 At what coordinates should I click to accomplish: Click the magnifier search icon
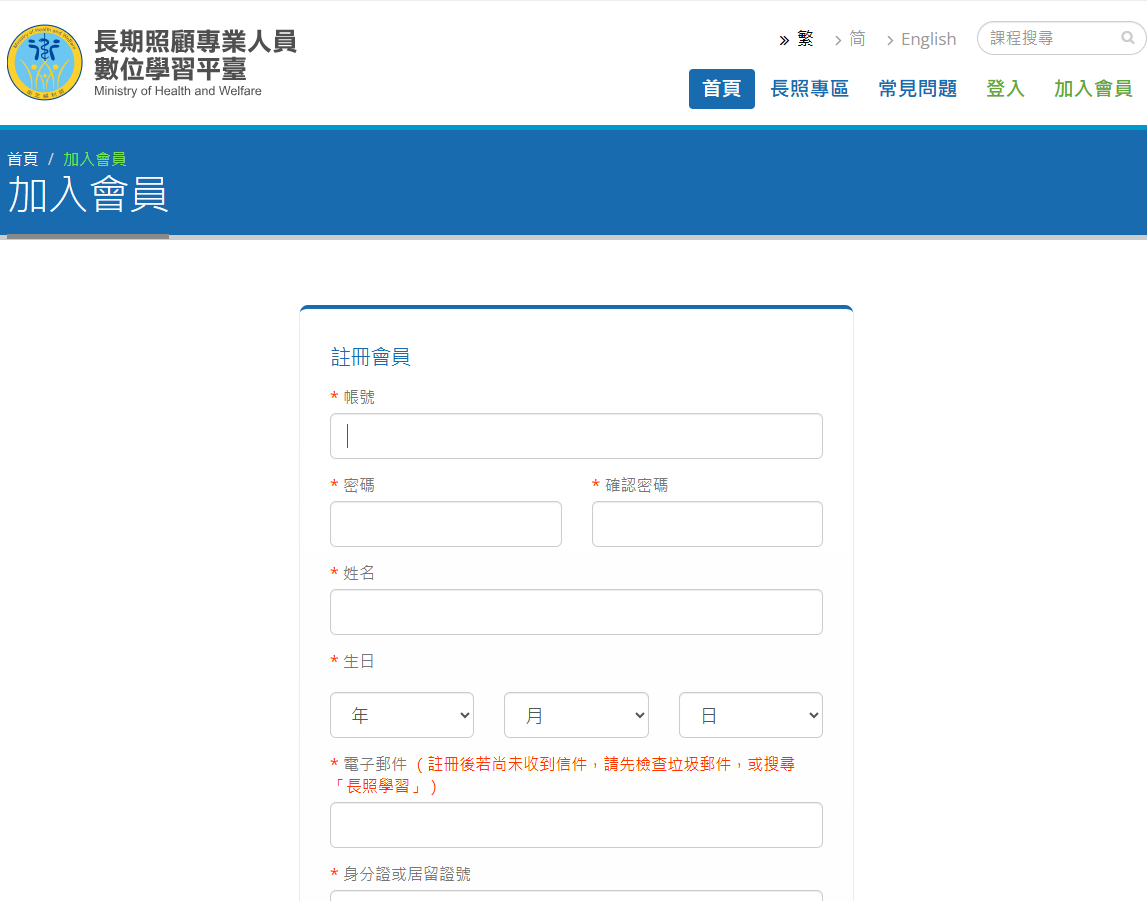(1128, 38)
